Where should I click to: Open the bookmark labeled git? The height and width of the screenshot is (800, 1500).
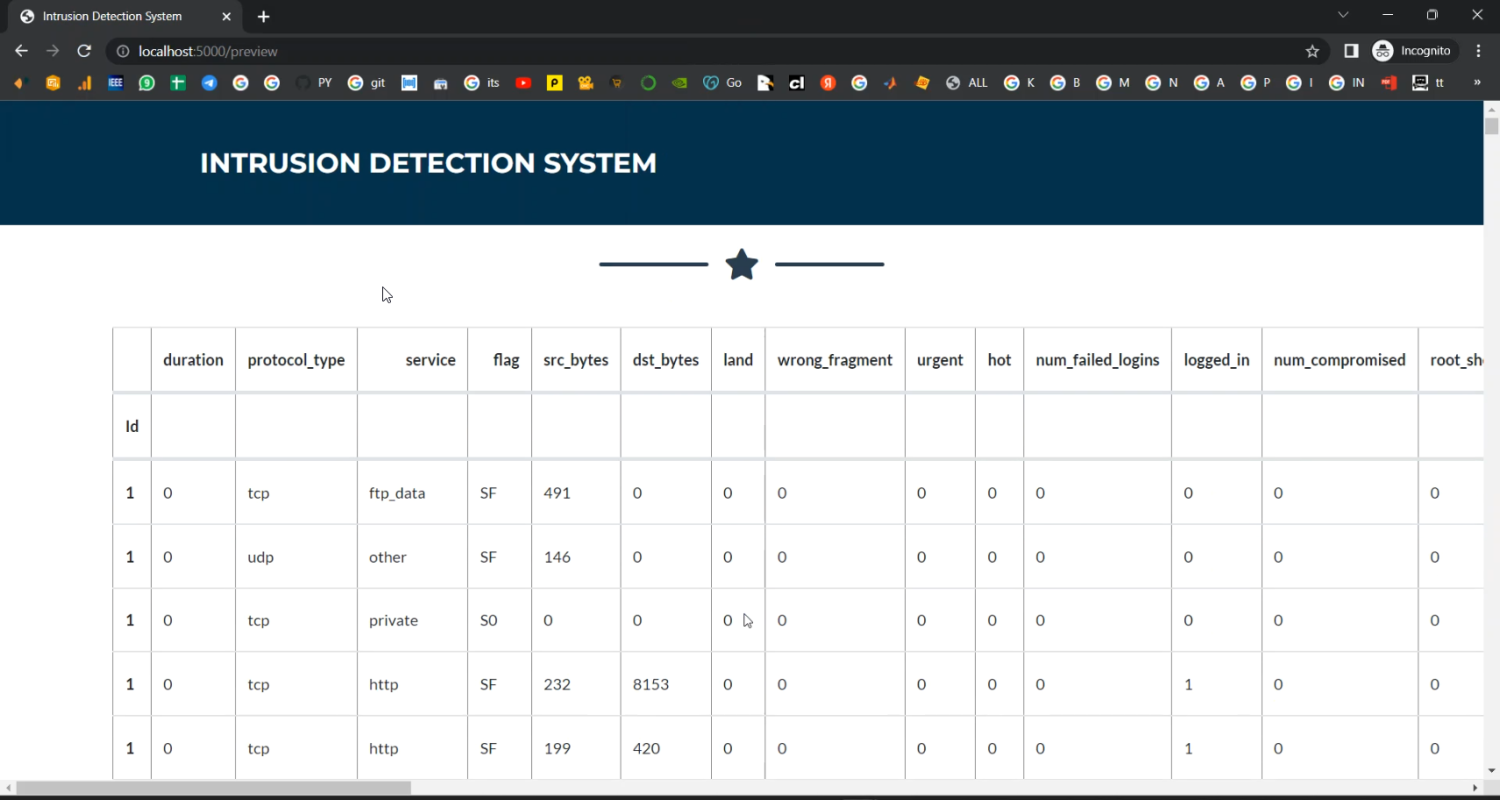click(365, 82)
